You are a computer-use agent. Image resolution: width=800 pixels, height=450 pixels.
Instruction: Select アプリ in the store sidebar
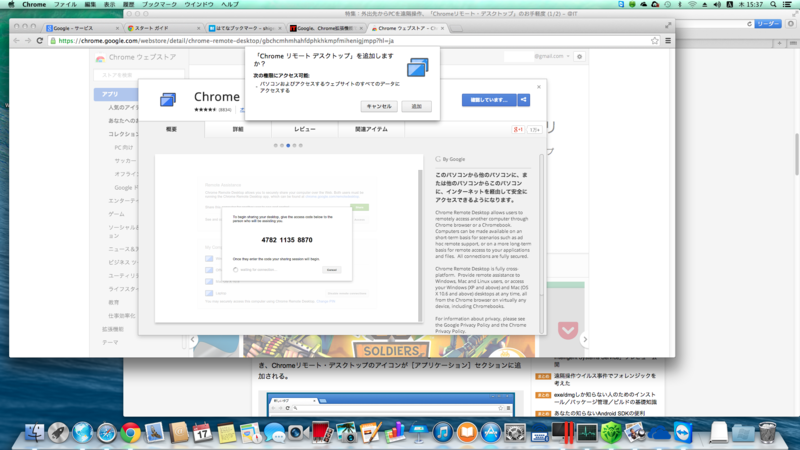click(x=116, y=94)
